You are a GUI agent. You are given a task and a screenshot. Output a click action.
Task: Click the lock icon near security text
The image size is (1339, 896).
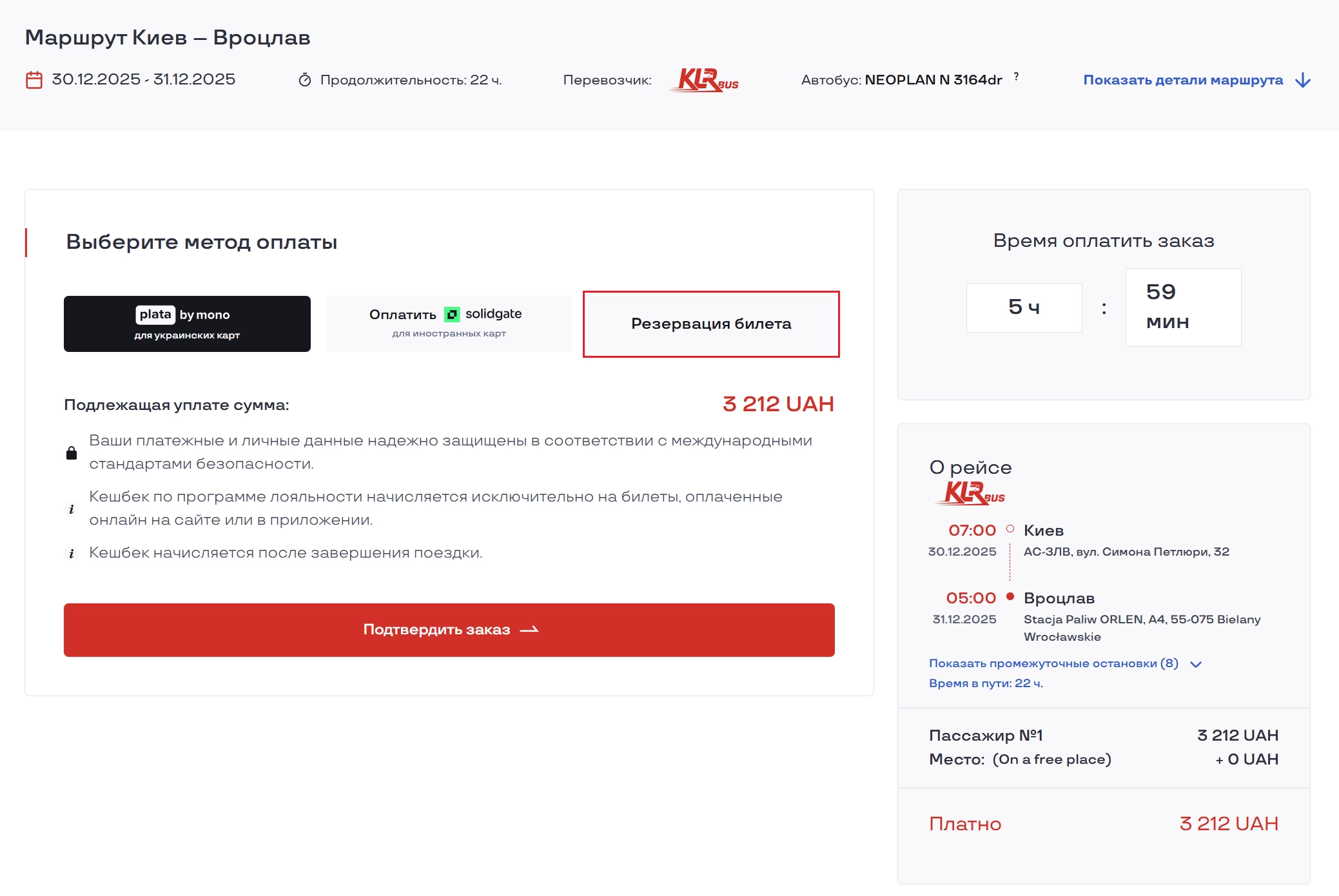coord(71,451)
